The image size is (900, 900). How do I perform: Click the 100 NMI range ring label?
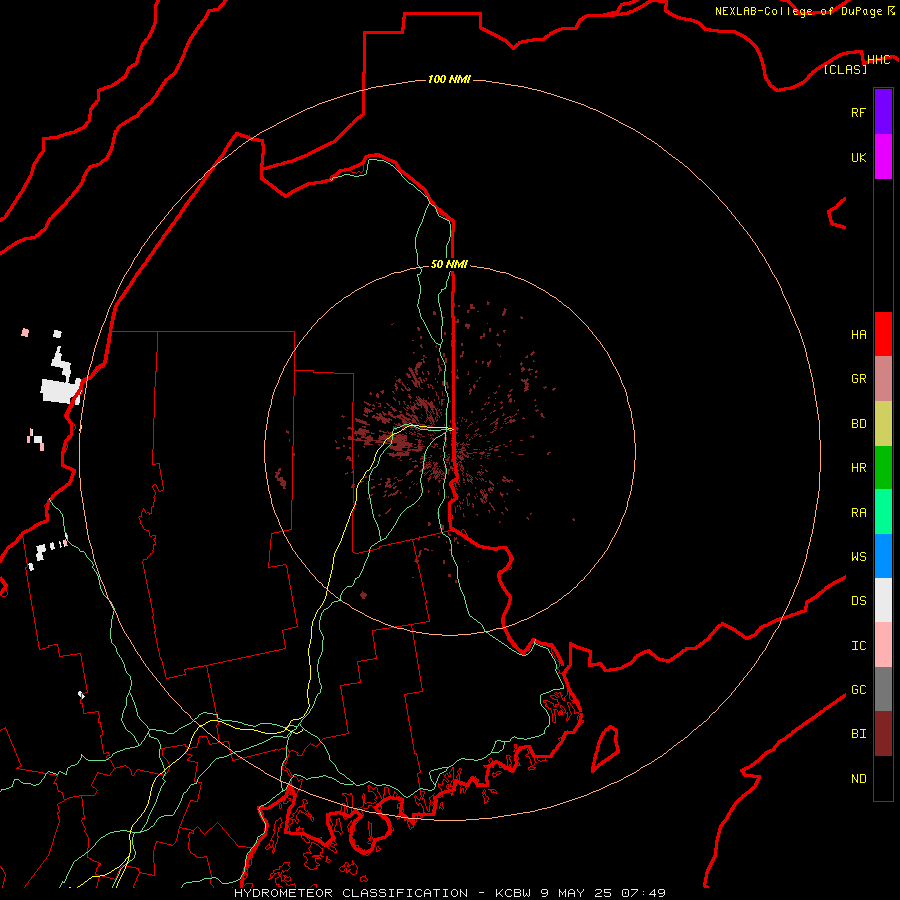click(x=449, y=79)
